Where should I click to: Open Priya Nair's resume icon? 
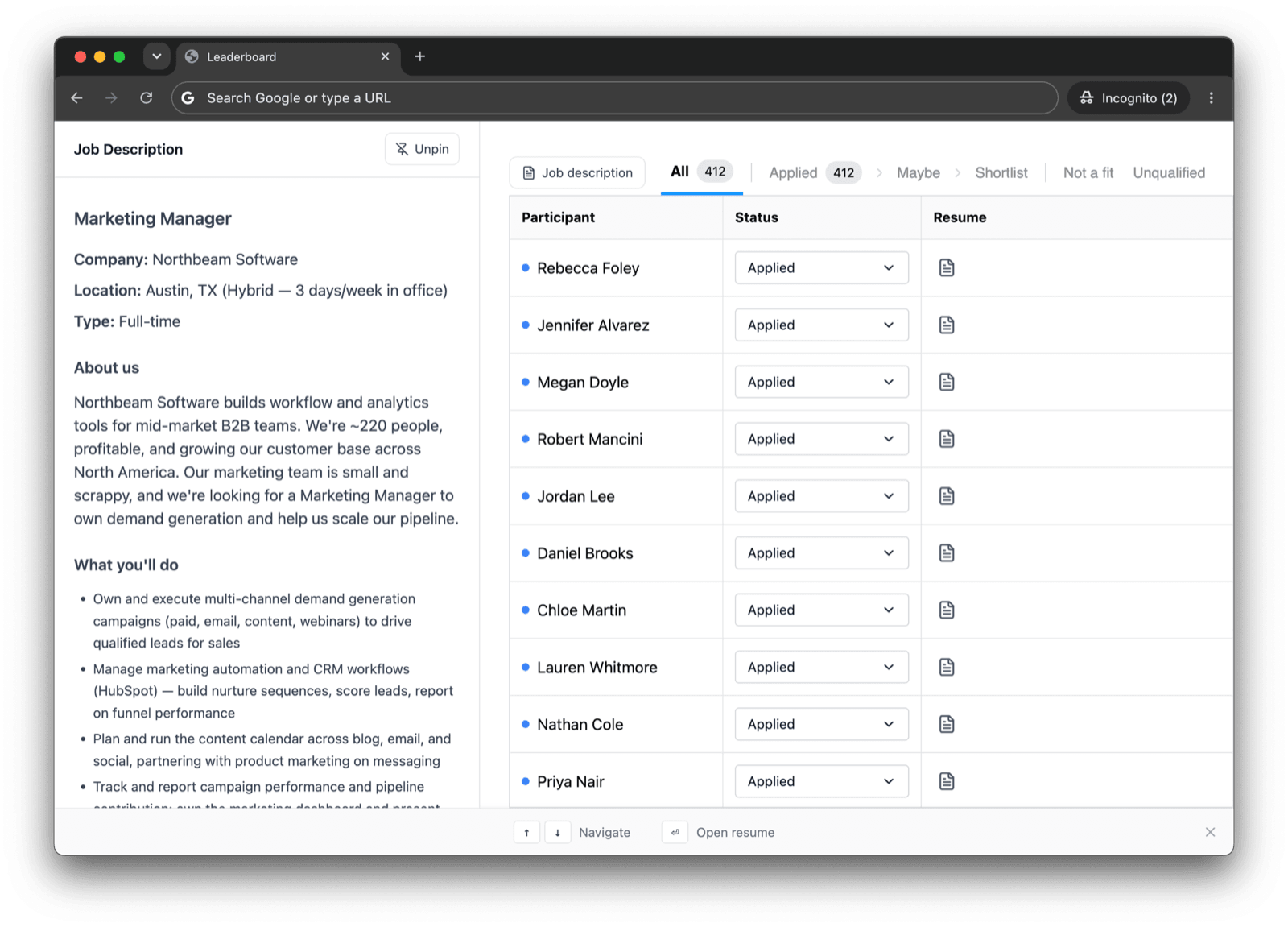click(947, 781)
